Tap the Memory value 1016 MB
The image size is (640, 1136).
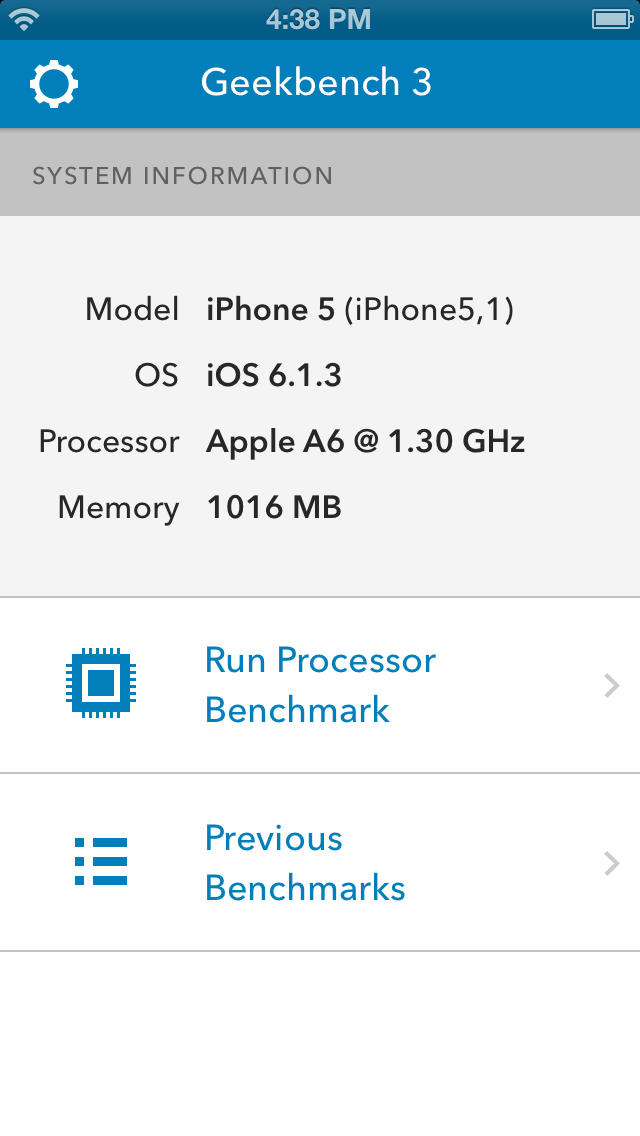274,507
